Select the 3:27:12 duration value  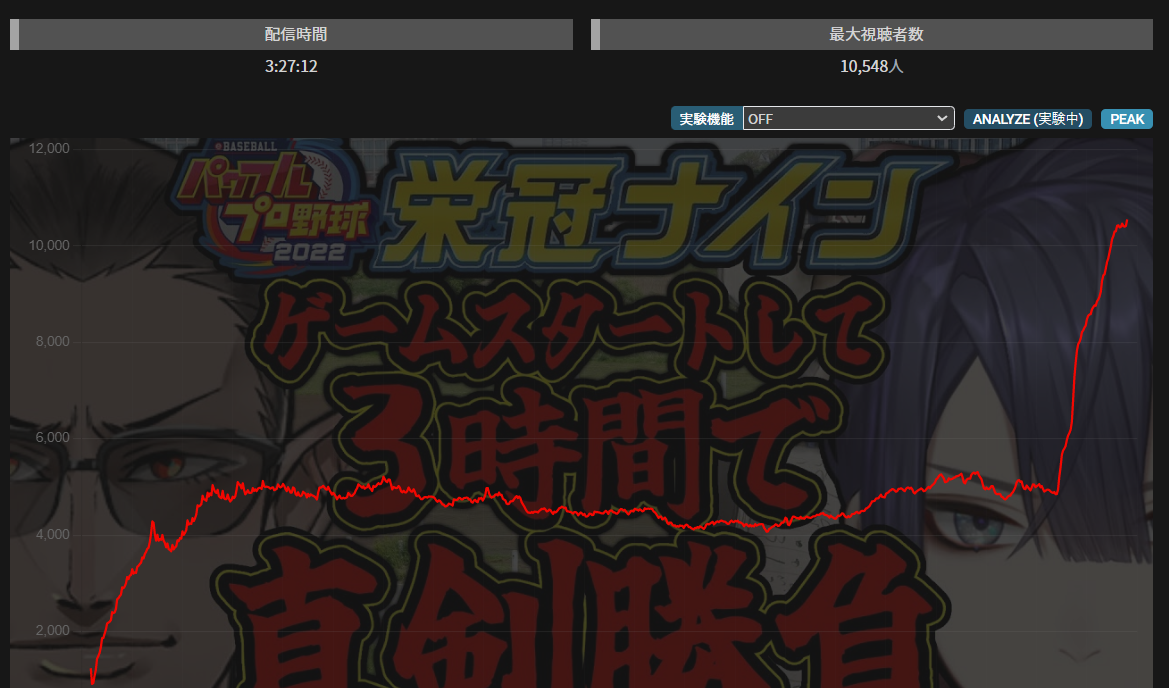(292, 66)
